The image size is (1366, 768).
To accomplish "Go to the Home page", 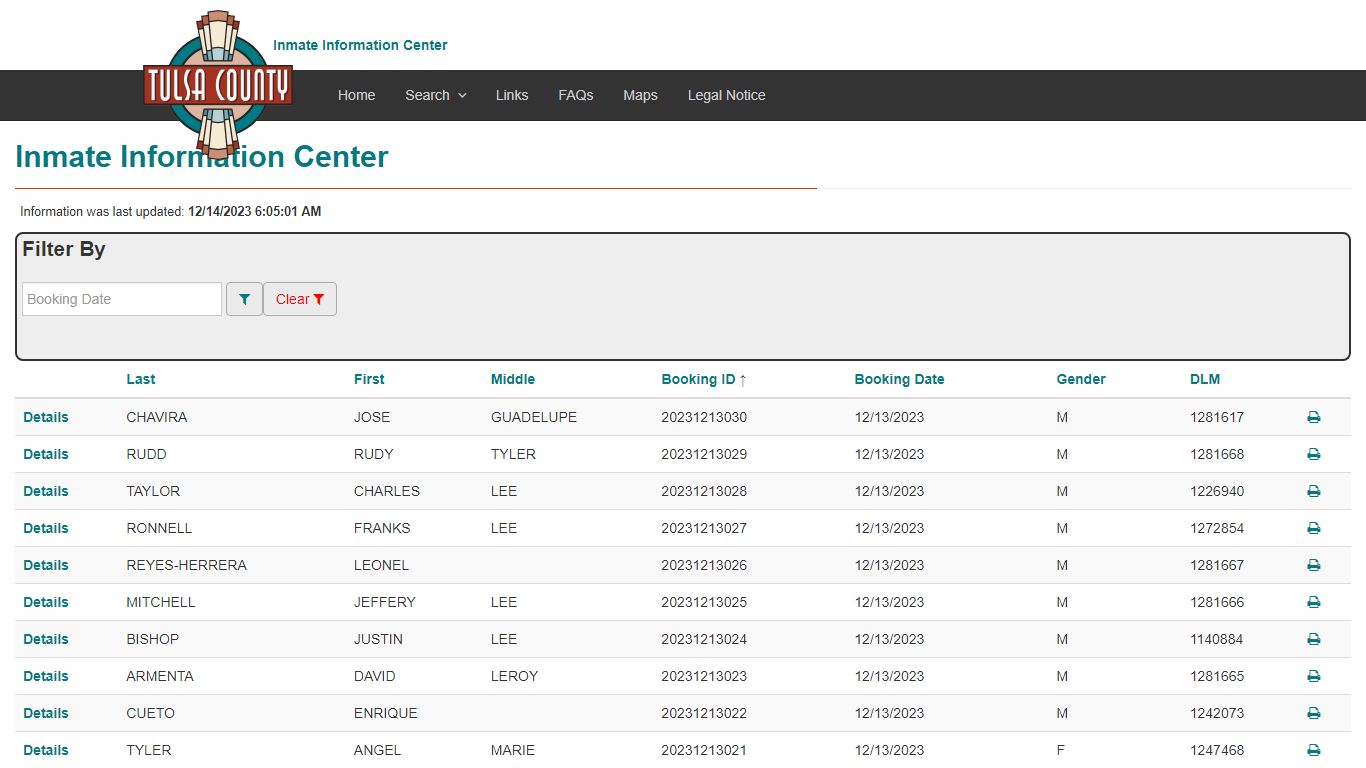I will click(x=356, y=95).
